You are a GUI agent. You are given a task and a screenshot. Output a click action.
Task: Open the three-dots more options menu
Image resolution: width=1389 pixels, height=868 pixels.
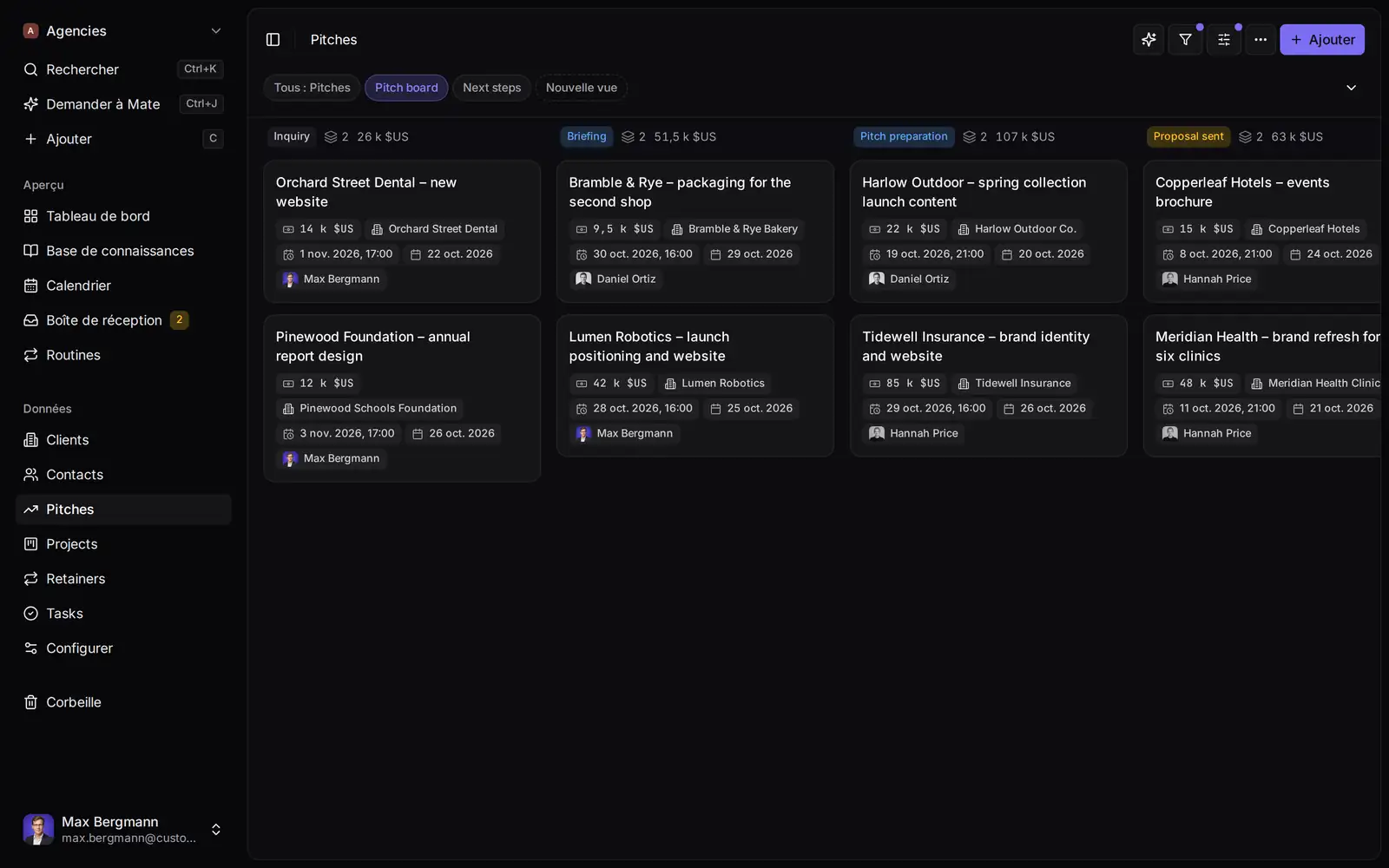click(1261, 40)
